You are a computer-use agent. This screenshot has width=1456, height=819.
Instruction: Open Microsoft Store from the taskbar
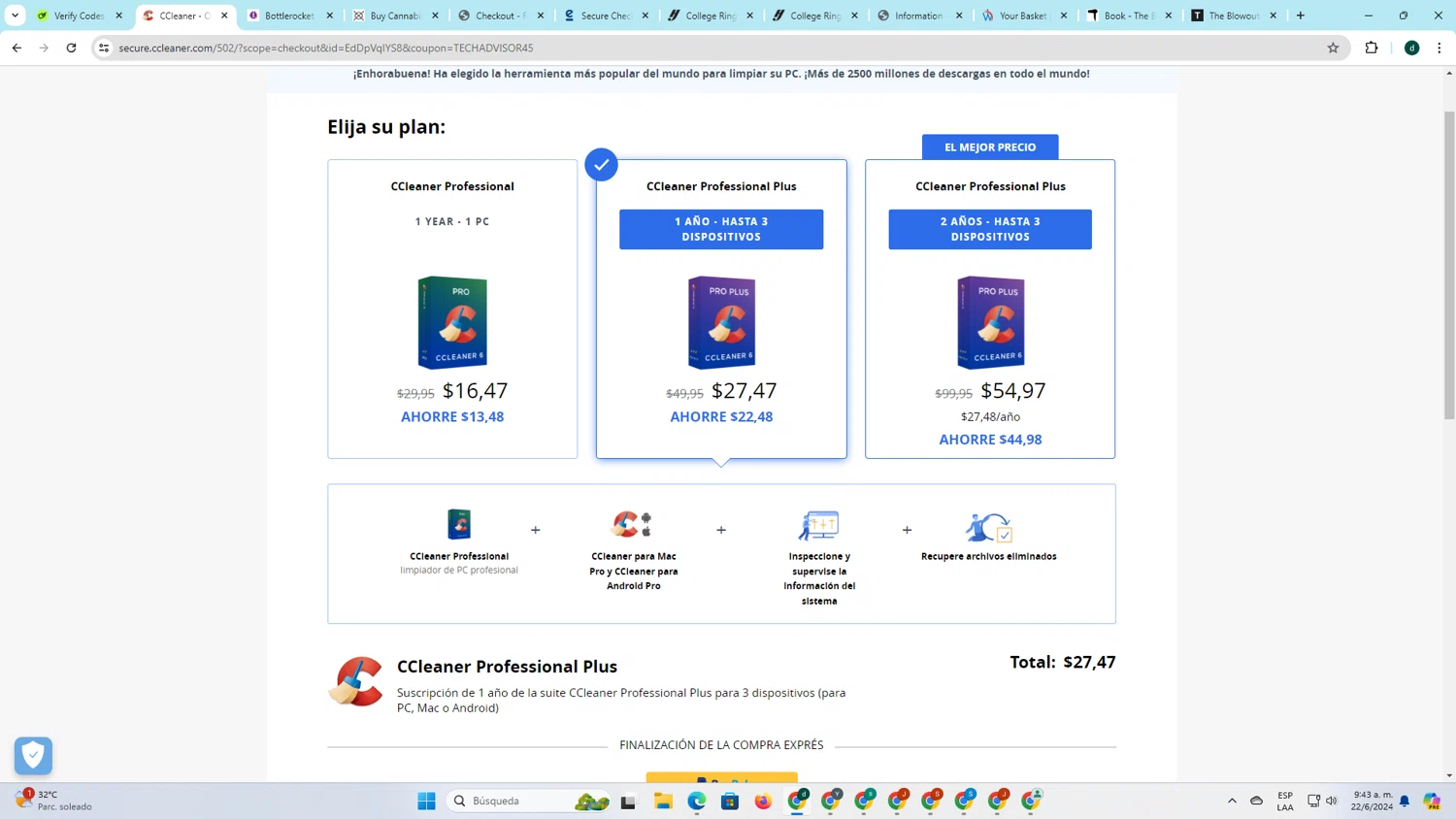730,801
